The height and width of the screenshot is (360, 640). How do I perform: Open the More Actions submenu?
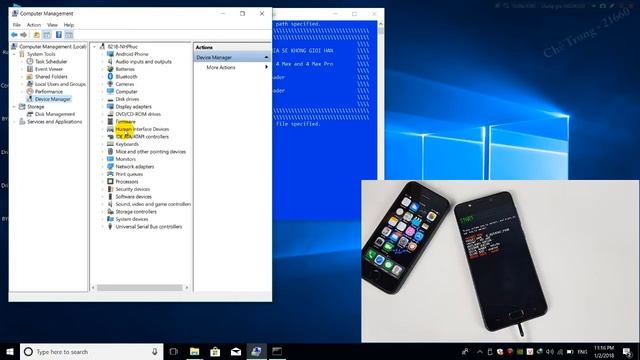(232, 67)
